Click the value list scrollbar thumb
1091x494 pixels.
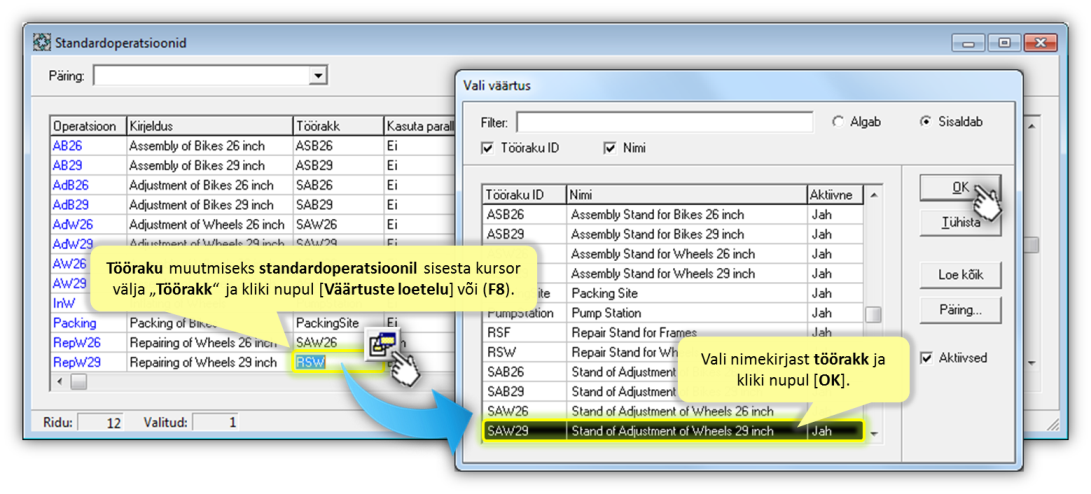coord(873,314)
